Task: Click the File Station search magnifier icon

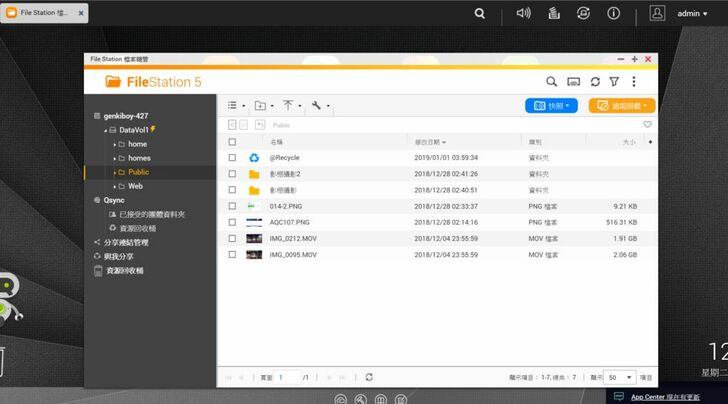Action: click(551, 82)
